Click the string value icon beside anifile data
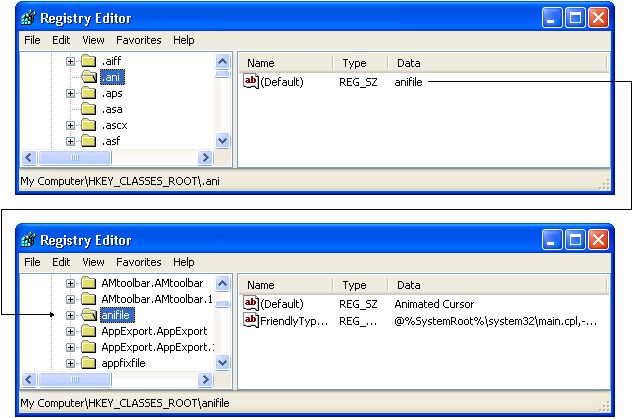The width and height of the screenshot is (633, 418). click(251, 82)
